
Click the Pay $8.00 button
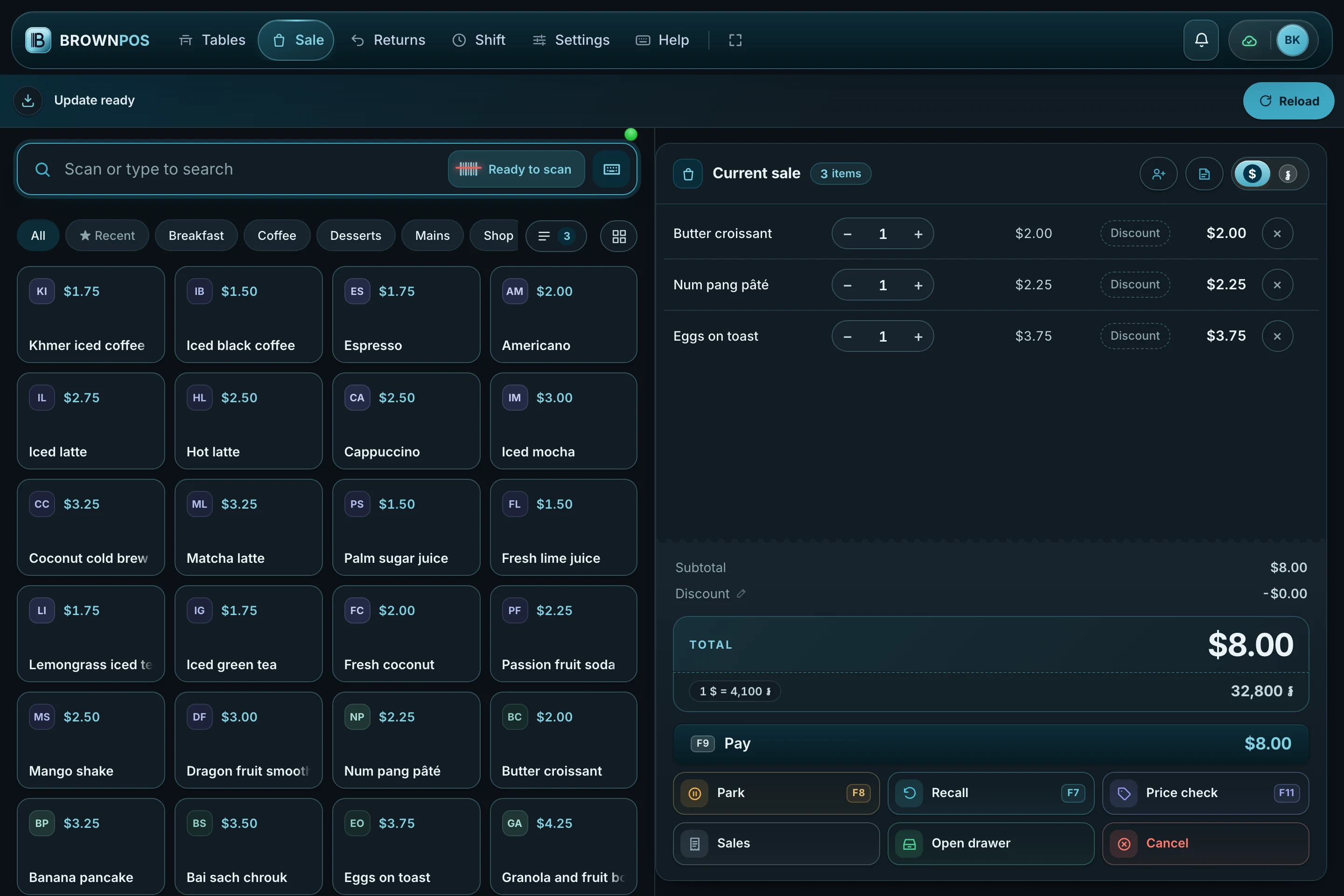click(x=991, y=743)
